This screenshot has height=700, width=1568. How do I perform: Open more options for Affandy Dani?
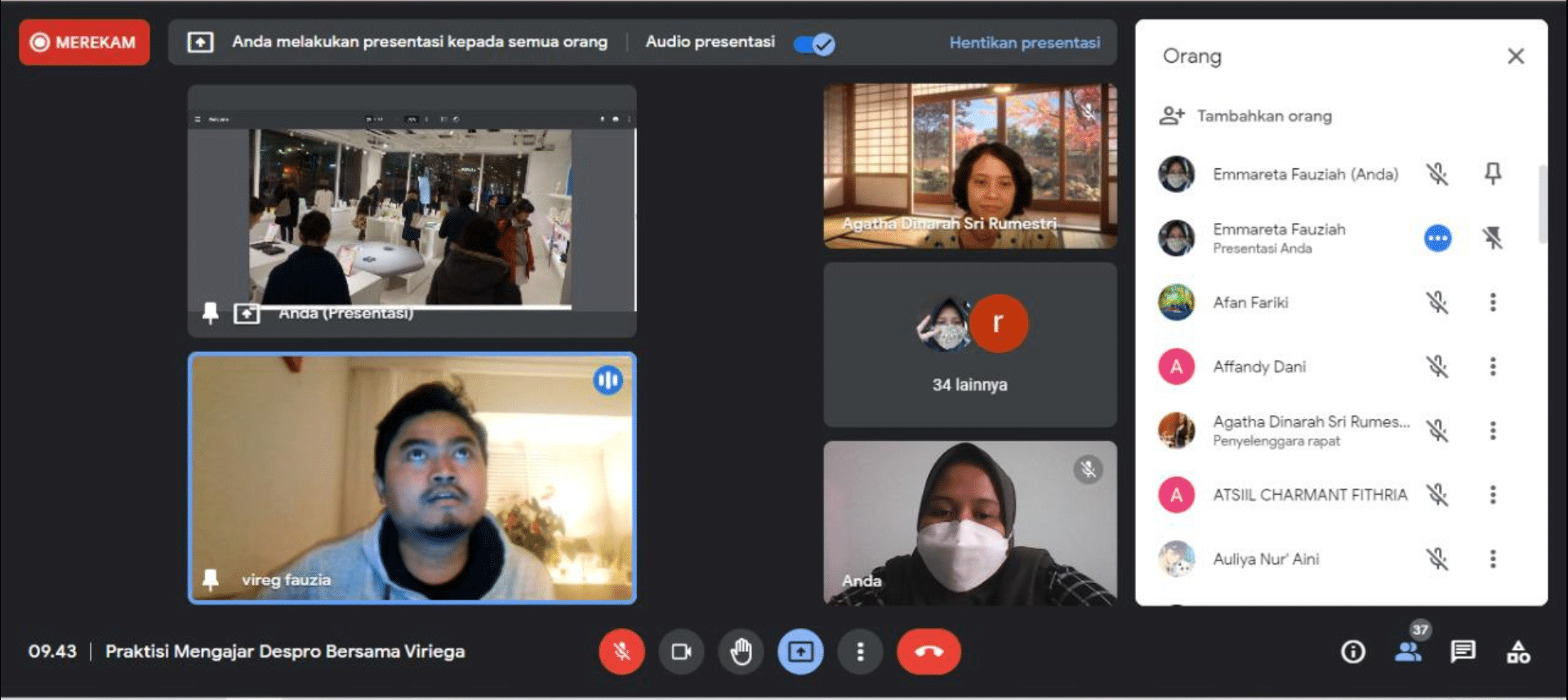tap(1493, 366)
